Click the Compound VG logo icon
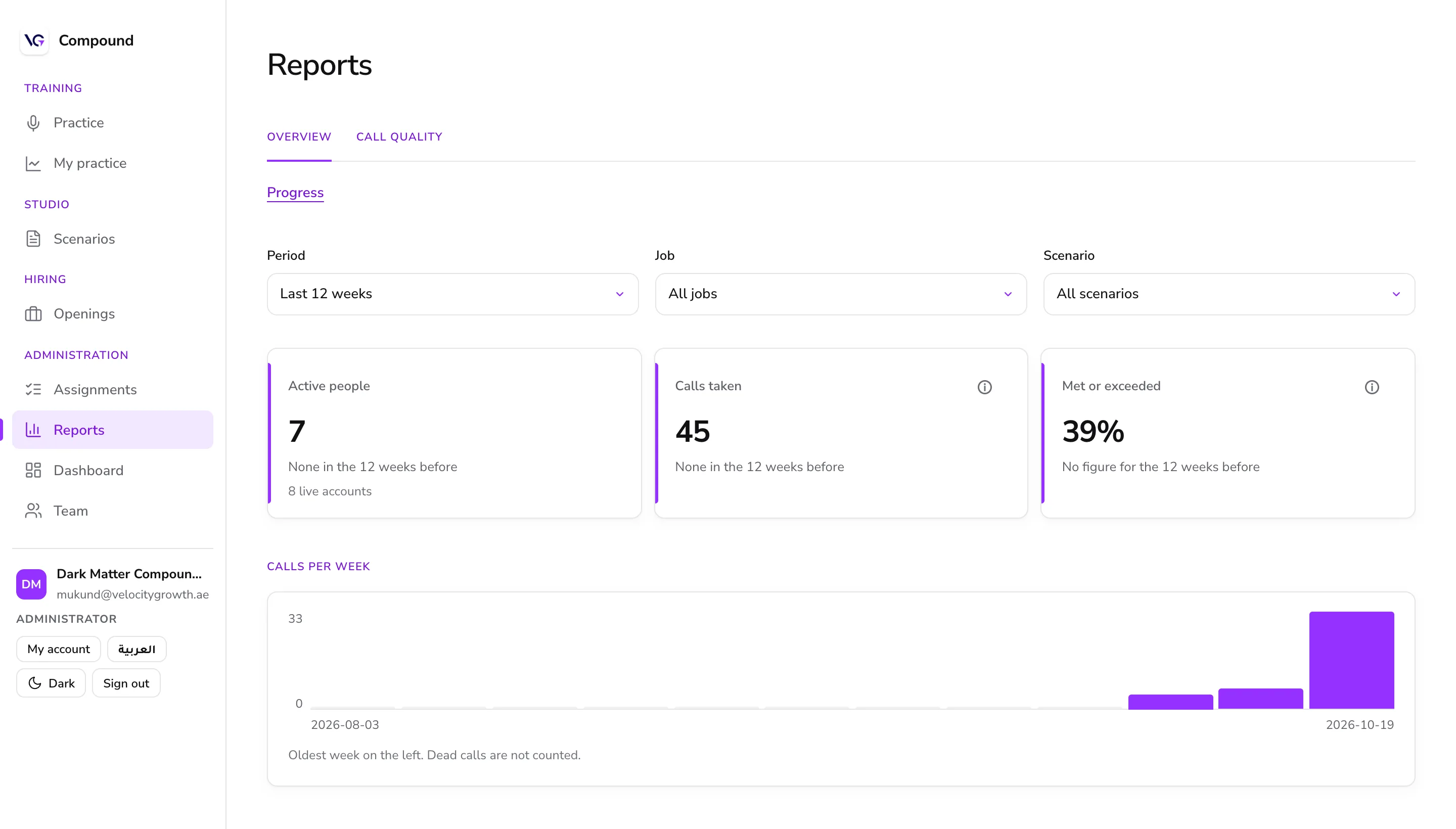The width and height of the screenshot is (1456, 829). point(34,40)
